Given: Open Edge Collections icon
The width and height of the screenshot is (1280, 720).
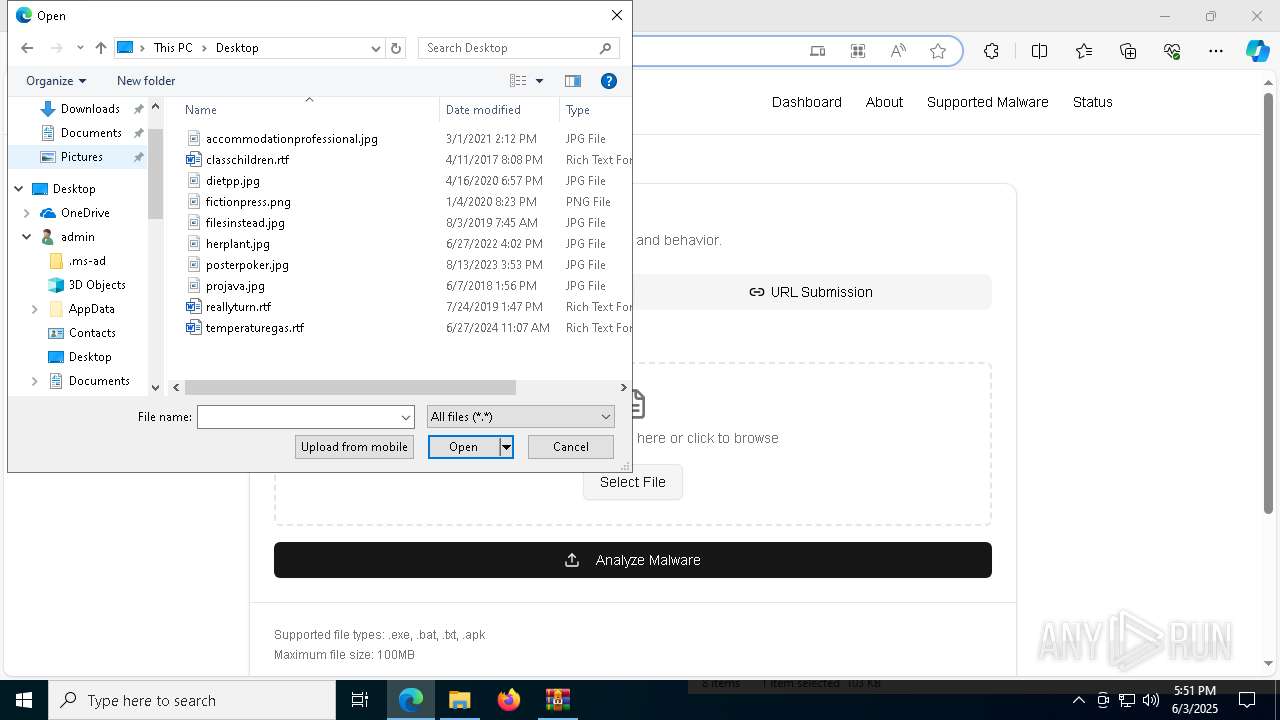Looking at the screenshot, I should 1128,51.
